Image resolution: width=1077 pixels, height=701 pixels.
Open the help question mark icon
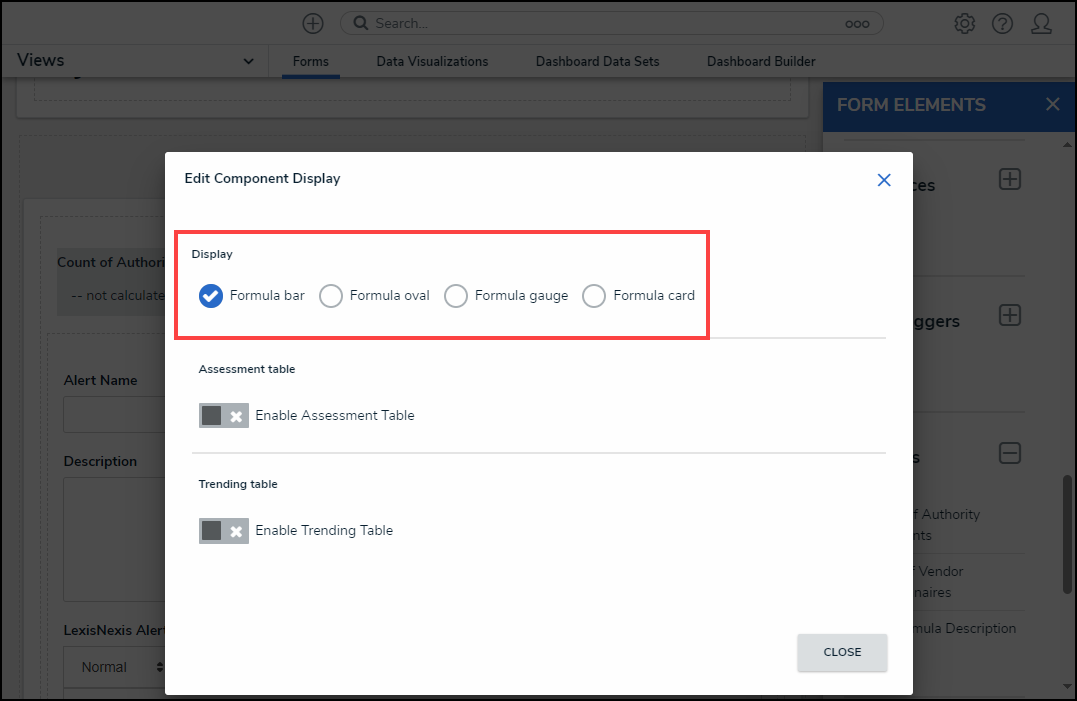1002,23
